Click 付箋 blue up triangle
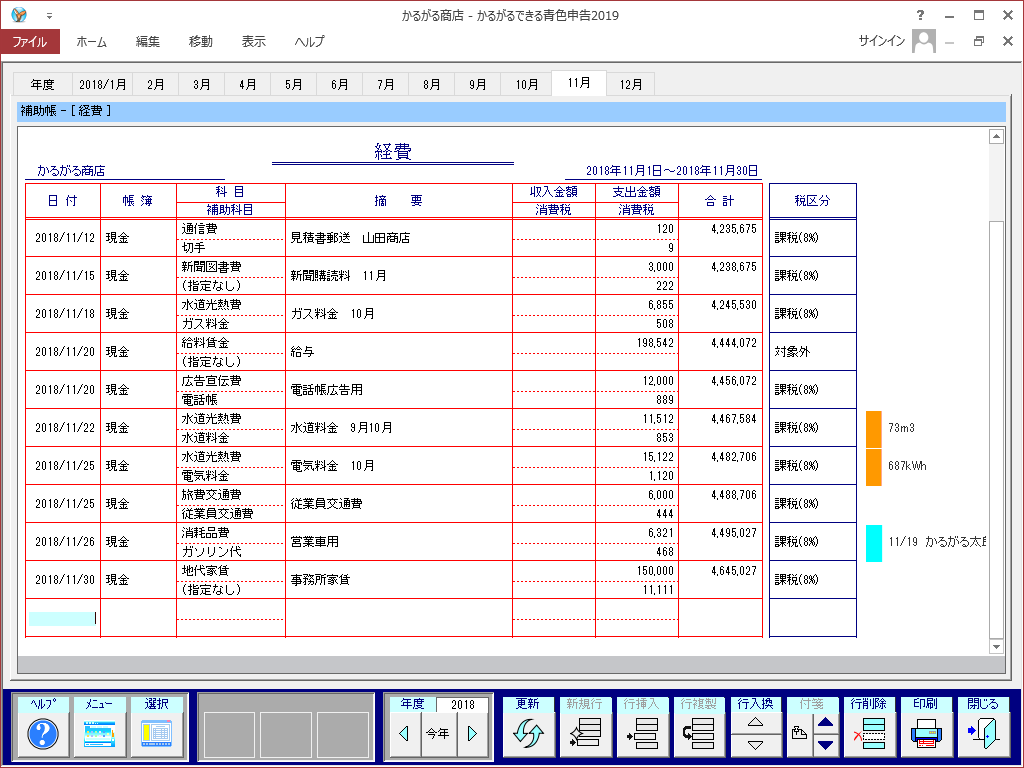The image size is (1024, 768). coord(825,722)
